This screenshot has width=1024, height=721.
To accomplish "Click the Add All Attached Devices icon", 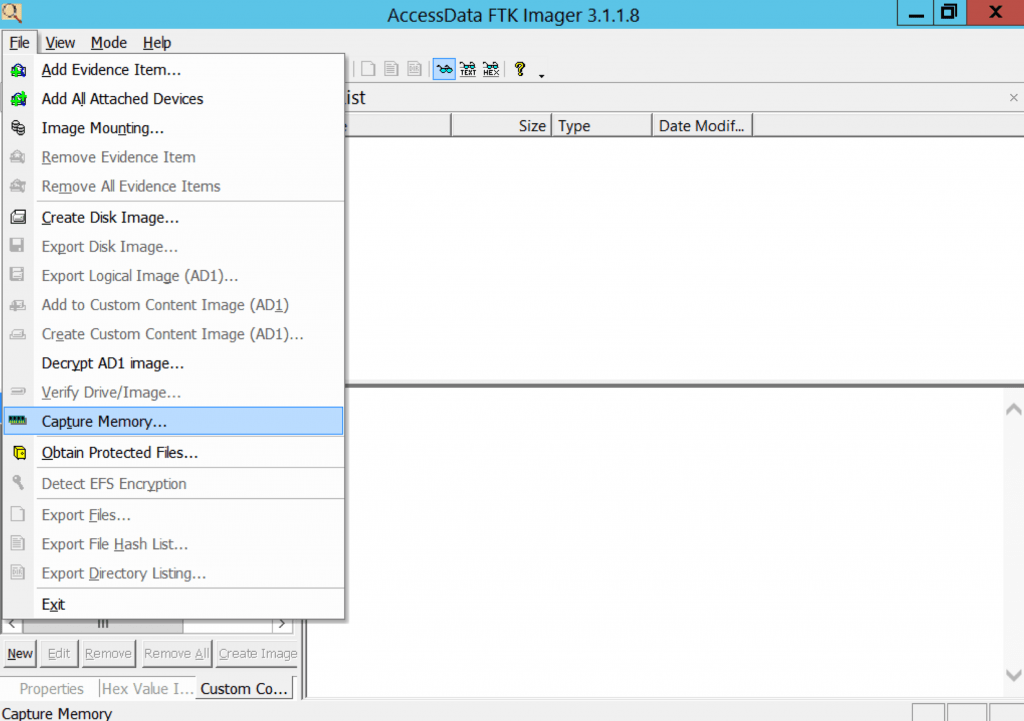I will click(x=18, y=99).
